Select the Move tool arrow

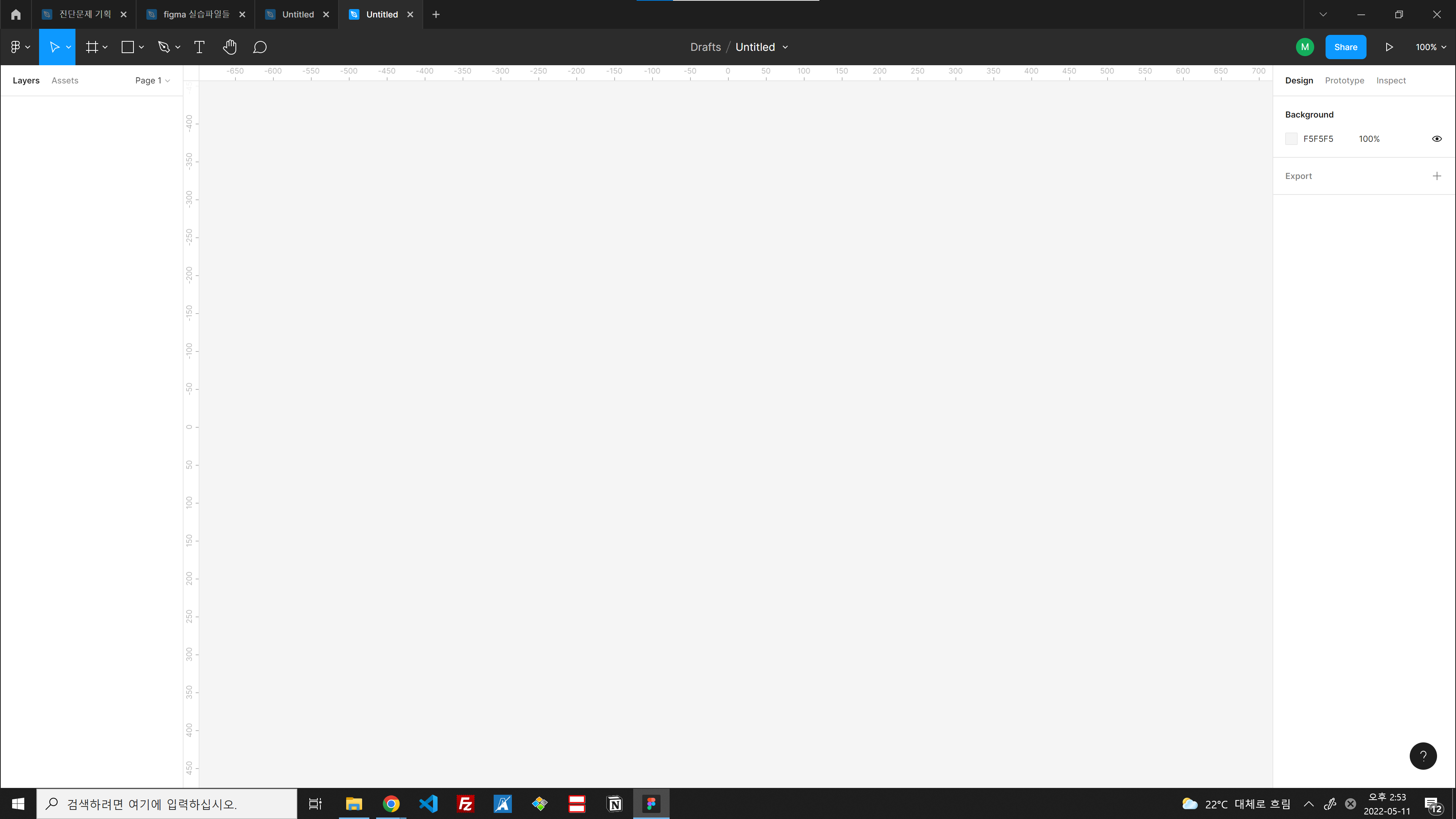54,47
